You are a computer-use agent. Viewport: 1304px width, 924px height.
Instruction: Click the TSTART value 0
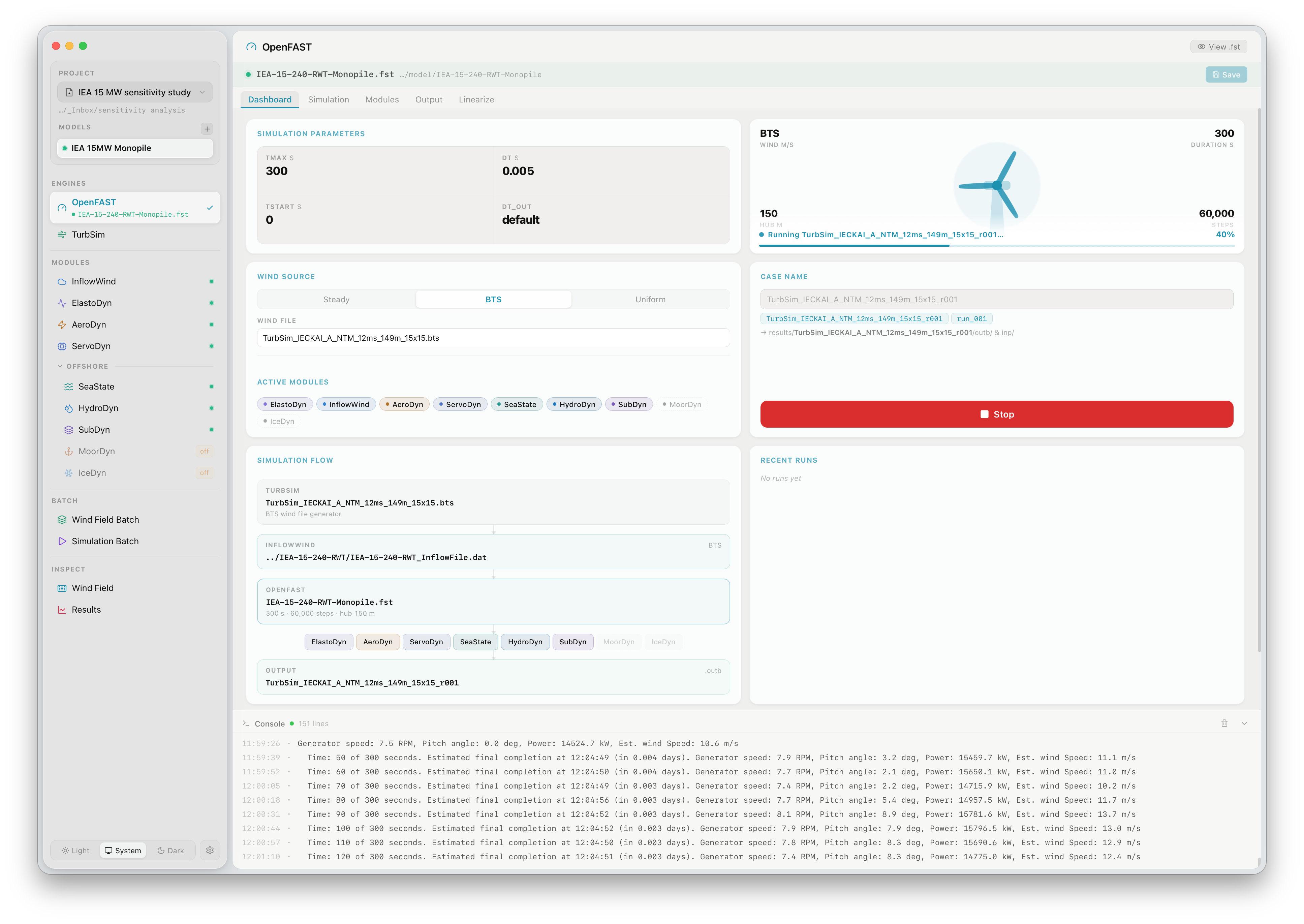click(269, 220)
